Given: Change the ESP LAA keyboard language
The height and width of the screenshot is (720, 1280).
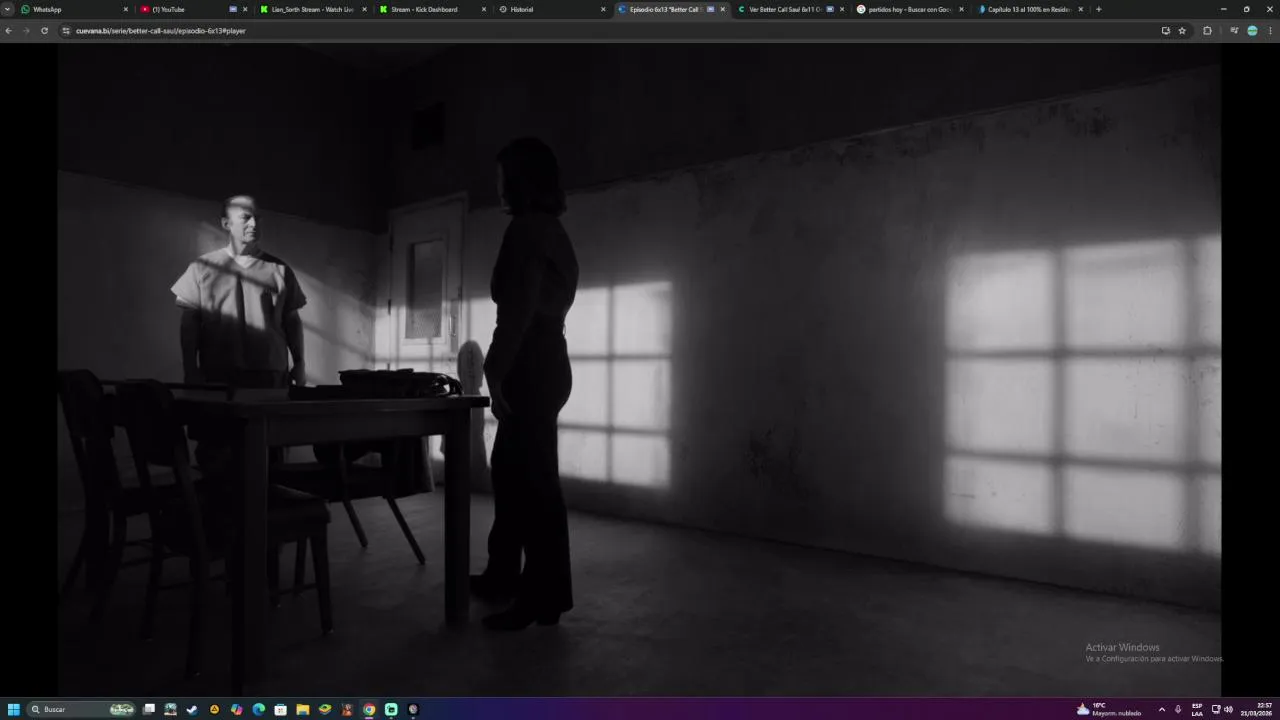Looking at the screenshot, I should click(x=1197, y=709).
